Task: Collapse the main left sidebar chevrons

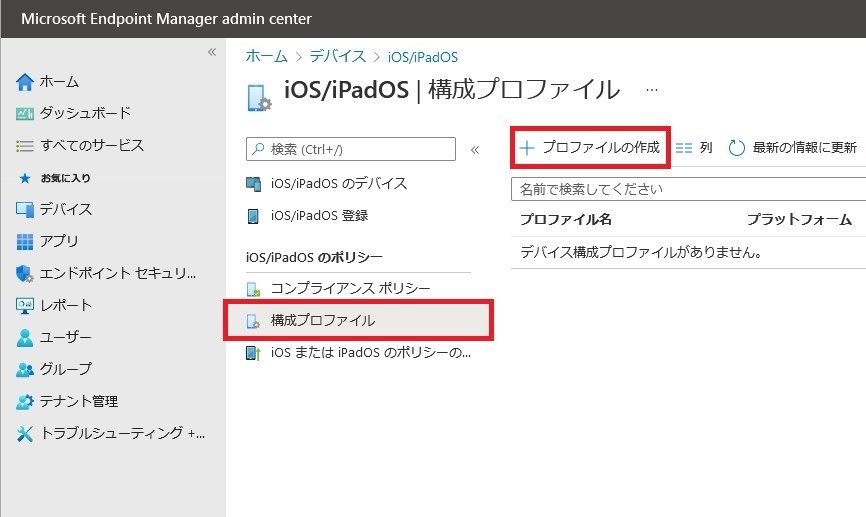Action: 212,52
